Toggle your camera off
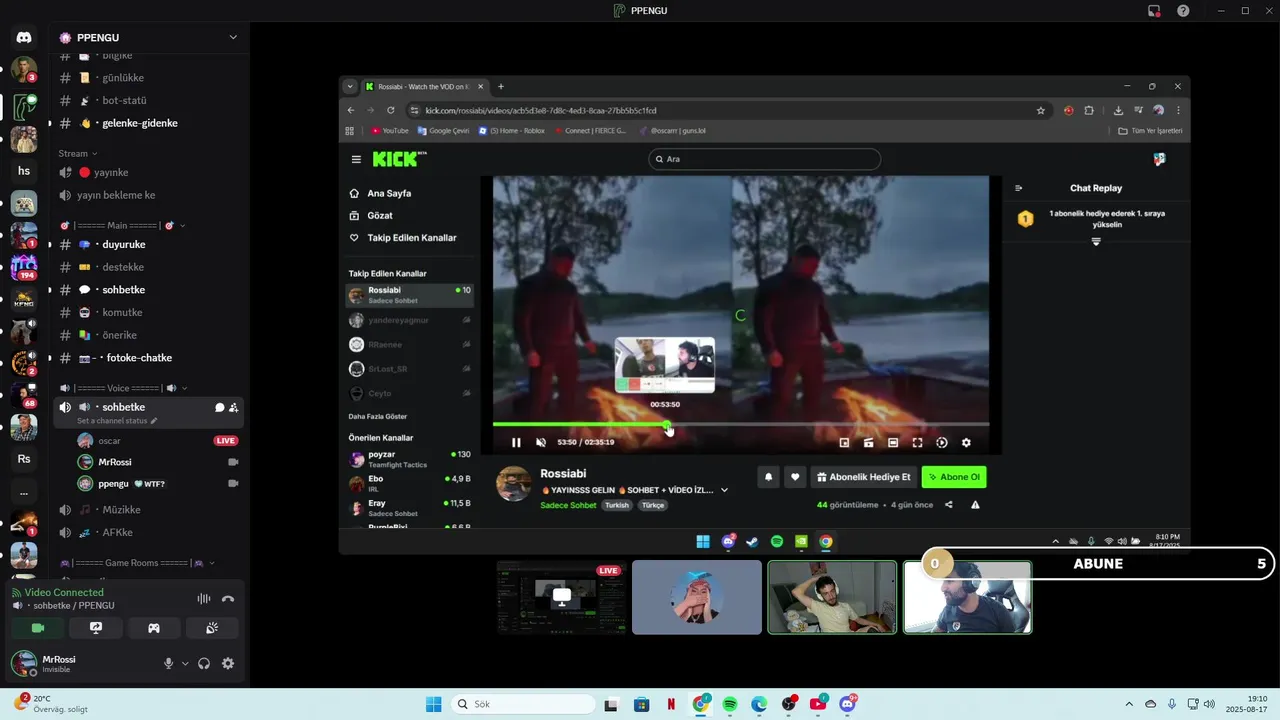This screenshot has width=1280, height=720. click(38, 628)
